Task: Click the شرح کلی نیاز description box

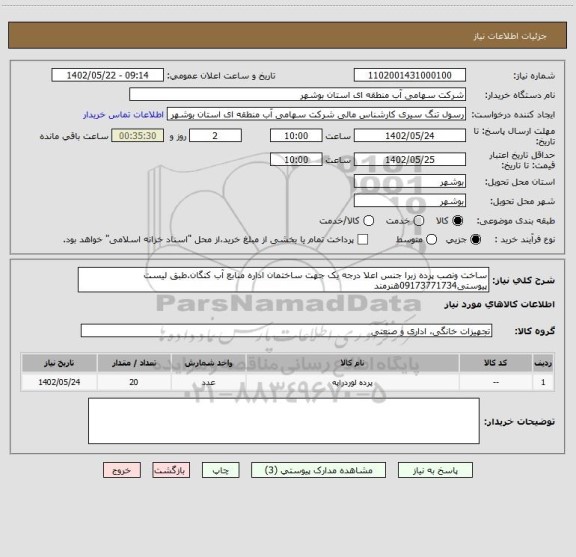Action: (x=284, y=280)
